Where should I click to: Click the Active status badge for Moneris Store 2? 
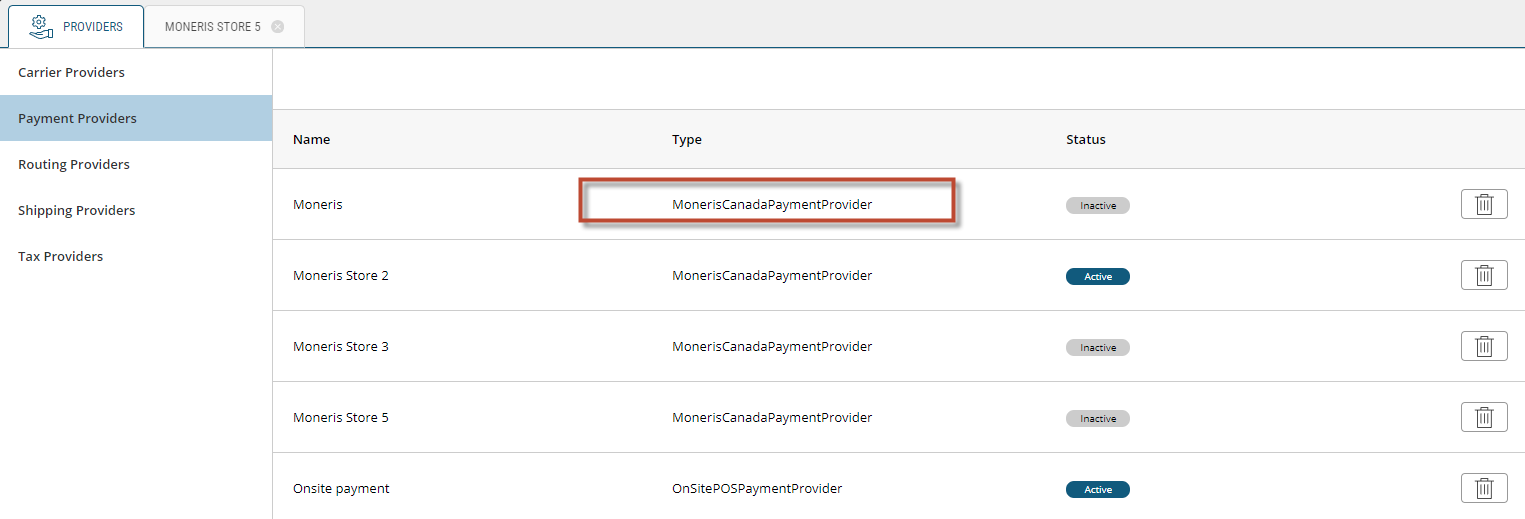pos(1097,276)
